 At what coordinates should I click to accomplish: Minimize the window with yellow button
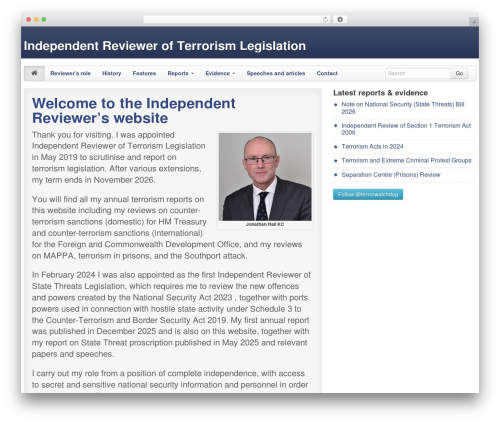click(36, 20)
